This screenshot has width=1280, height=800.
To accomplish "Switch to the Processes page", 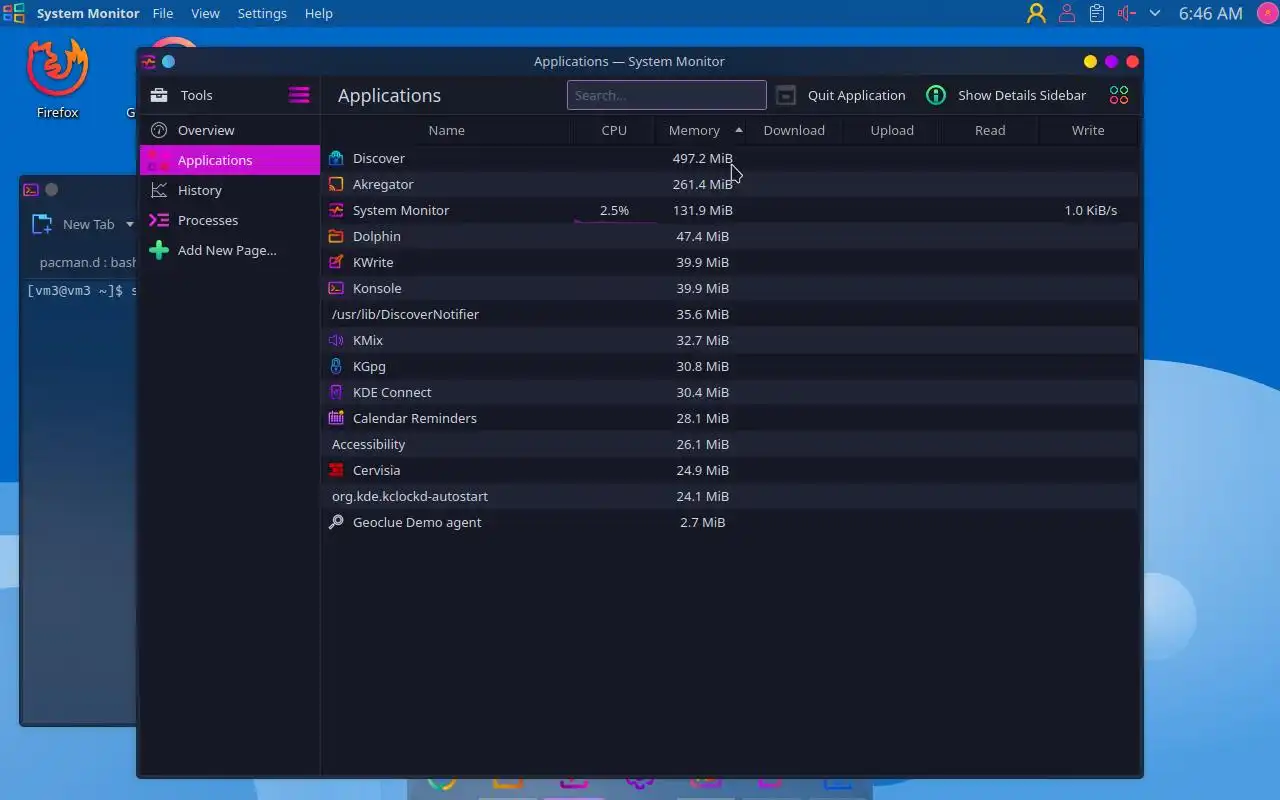I will point(230,220).
